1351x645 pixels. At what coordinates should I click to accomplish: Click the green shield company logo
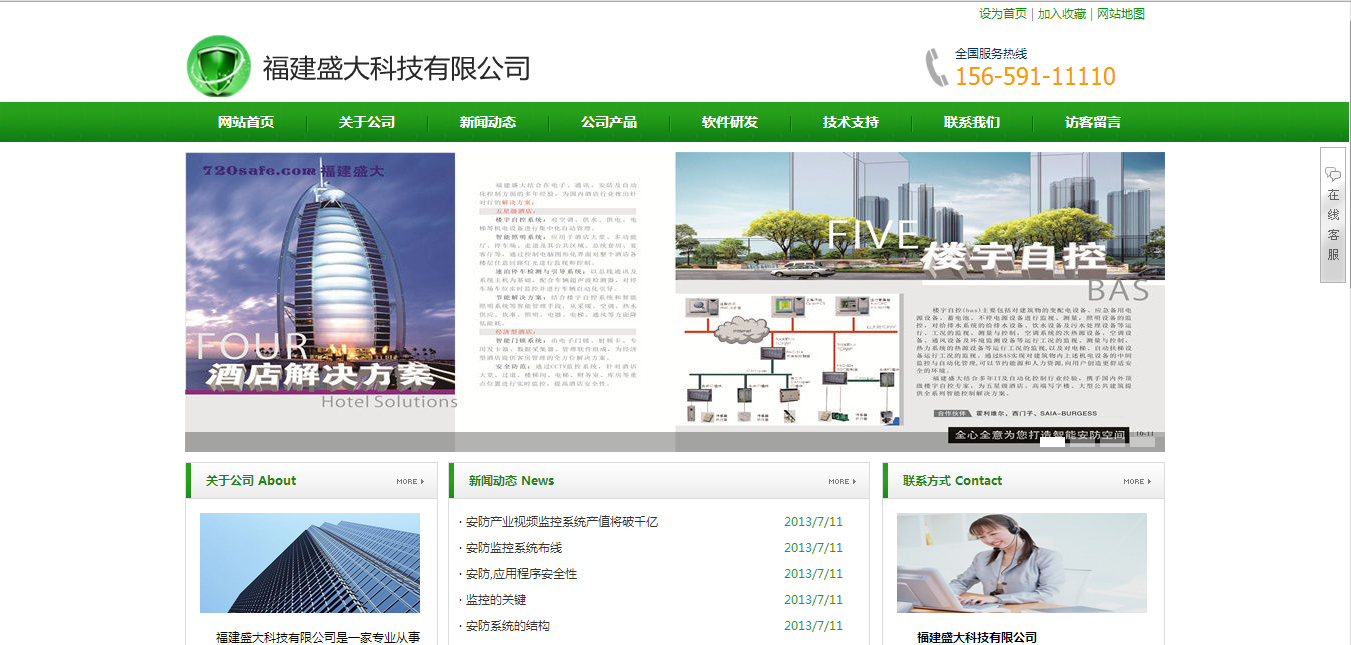(x=219, y=66)
